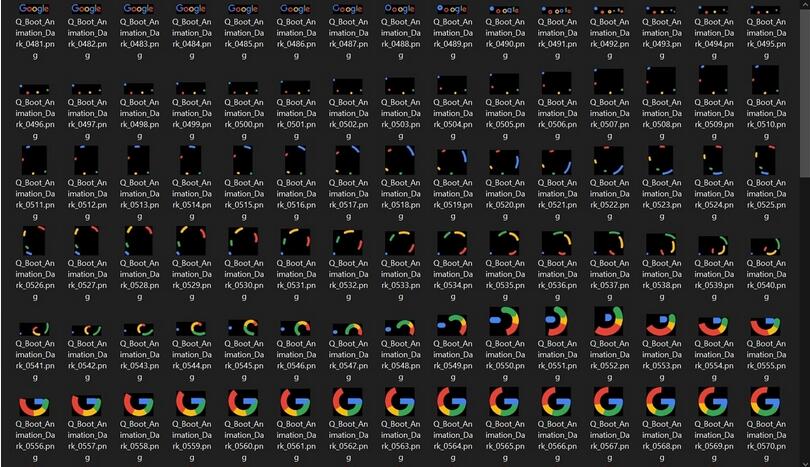Select the Q_Boot_Animation_Dark_0489.png thumbnail
Screen dimensions: 810x467
(x=453, y=9)
